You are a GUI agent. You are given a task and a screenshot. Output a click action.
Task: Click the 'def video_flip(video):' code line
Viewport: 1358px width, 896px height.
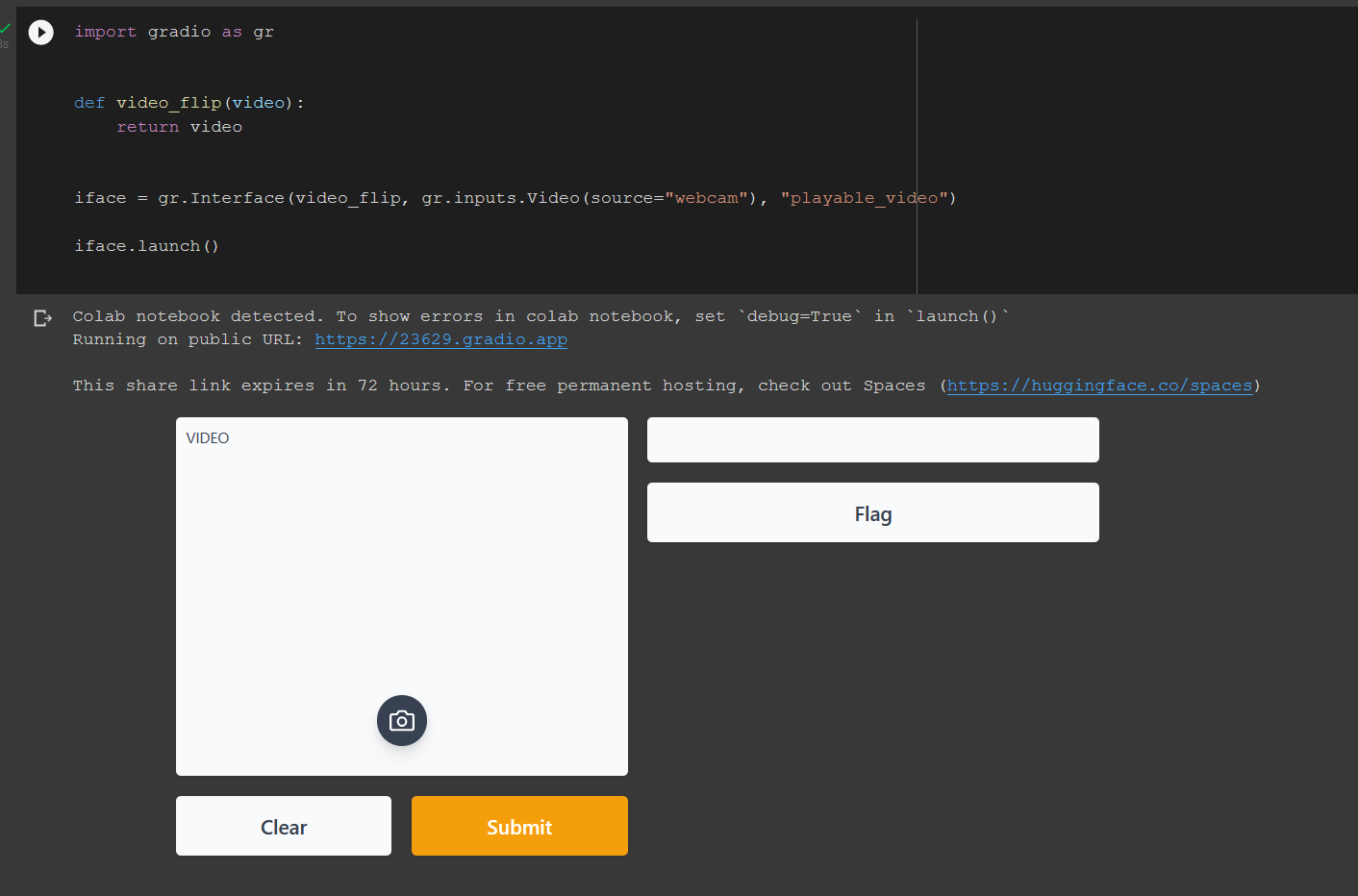[189, 103]
